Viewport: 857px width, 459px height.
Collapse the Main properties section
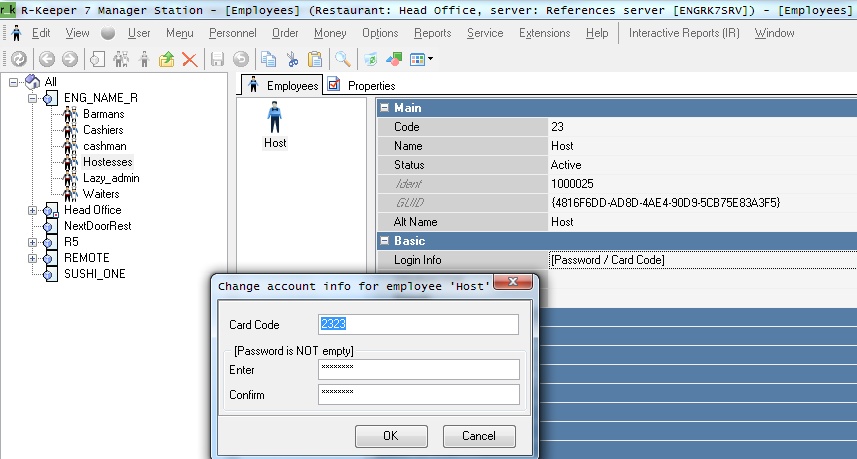tap(384, 108)
